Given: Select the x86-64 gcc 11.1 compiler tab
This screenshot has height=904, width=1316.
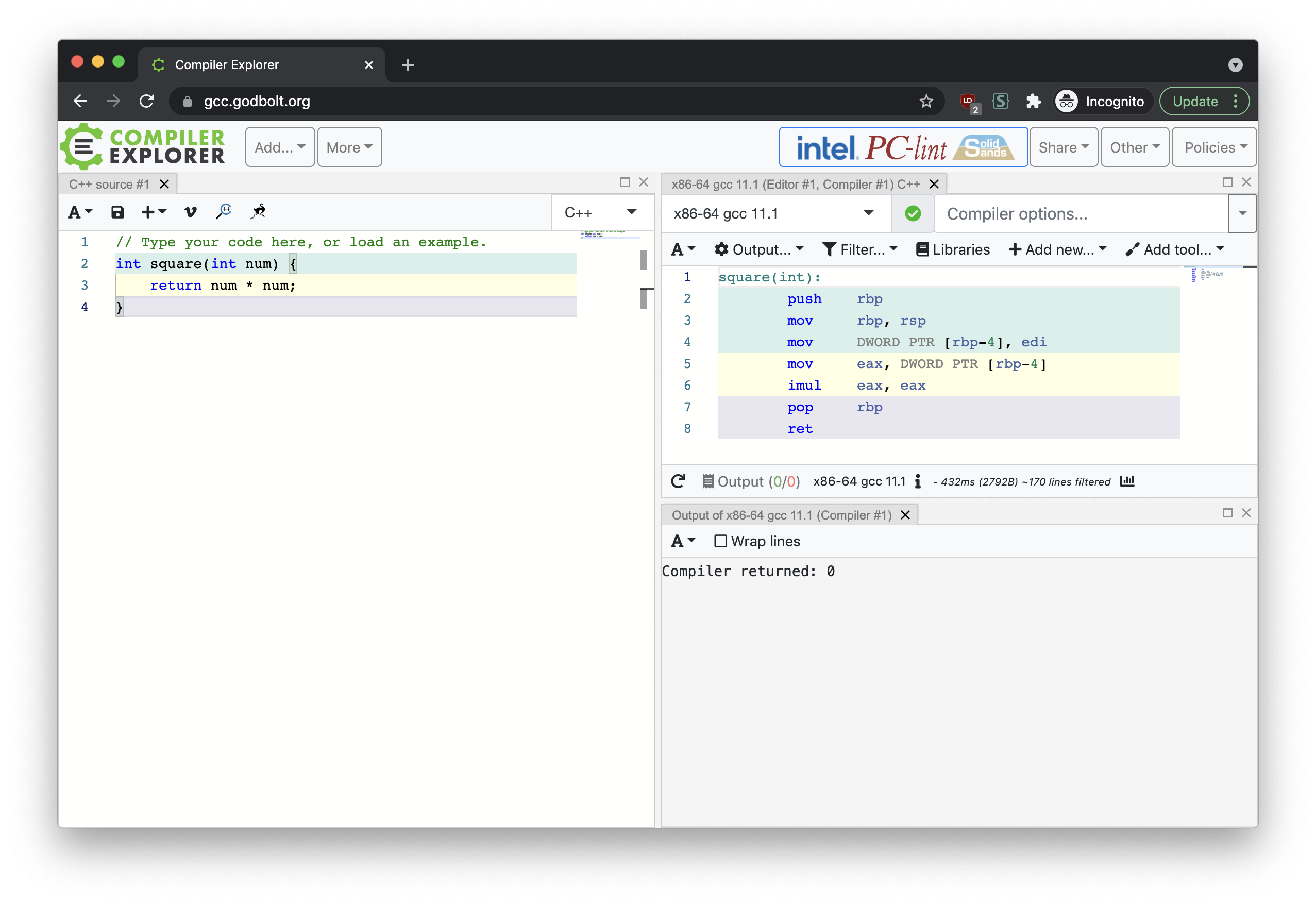Looking at the screenshot, I should point(795,184).
